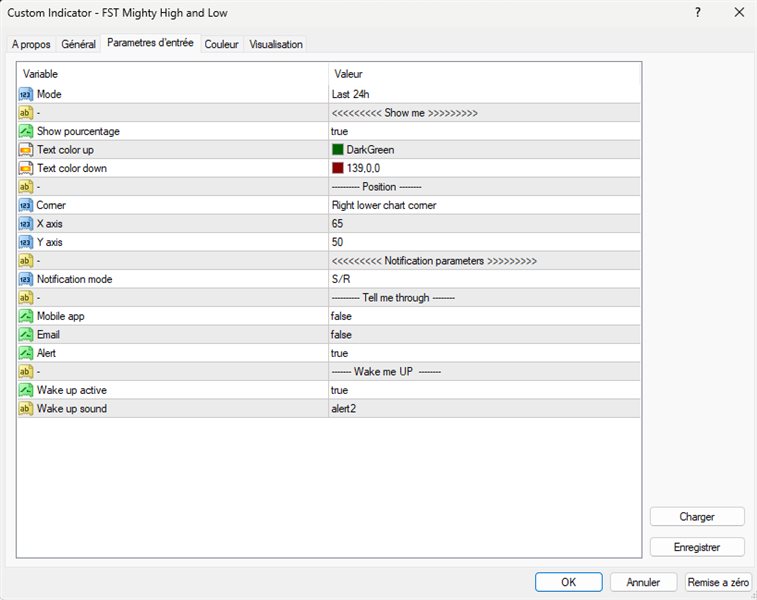Viewport: 757px width, 600px height.
Task: Click the string icon beside Wake up sound
Action: (26, 409)
